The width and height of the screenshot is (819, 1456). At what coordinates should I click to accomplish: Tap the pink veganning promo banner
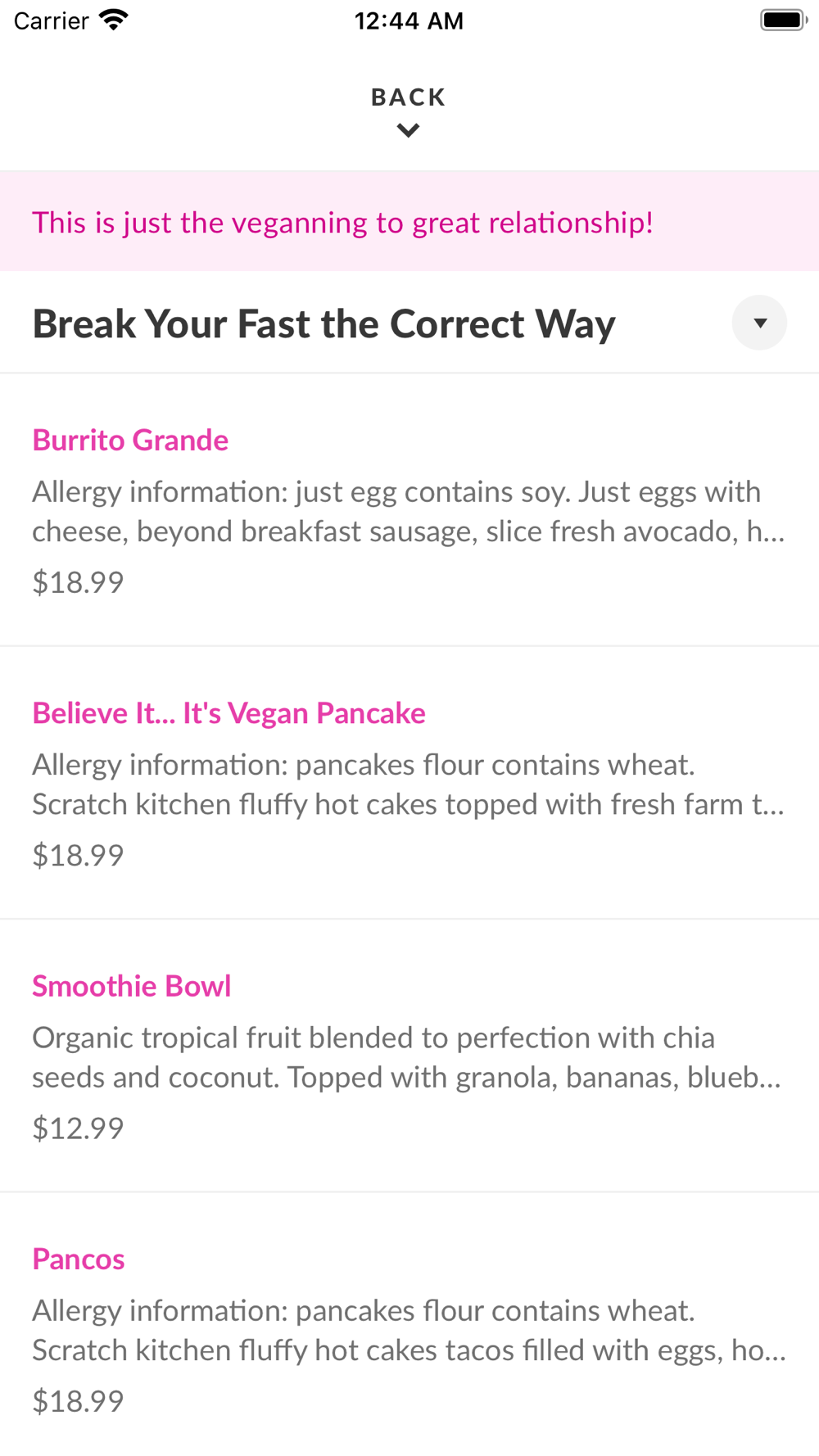coord(409,222)
